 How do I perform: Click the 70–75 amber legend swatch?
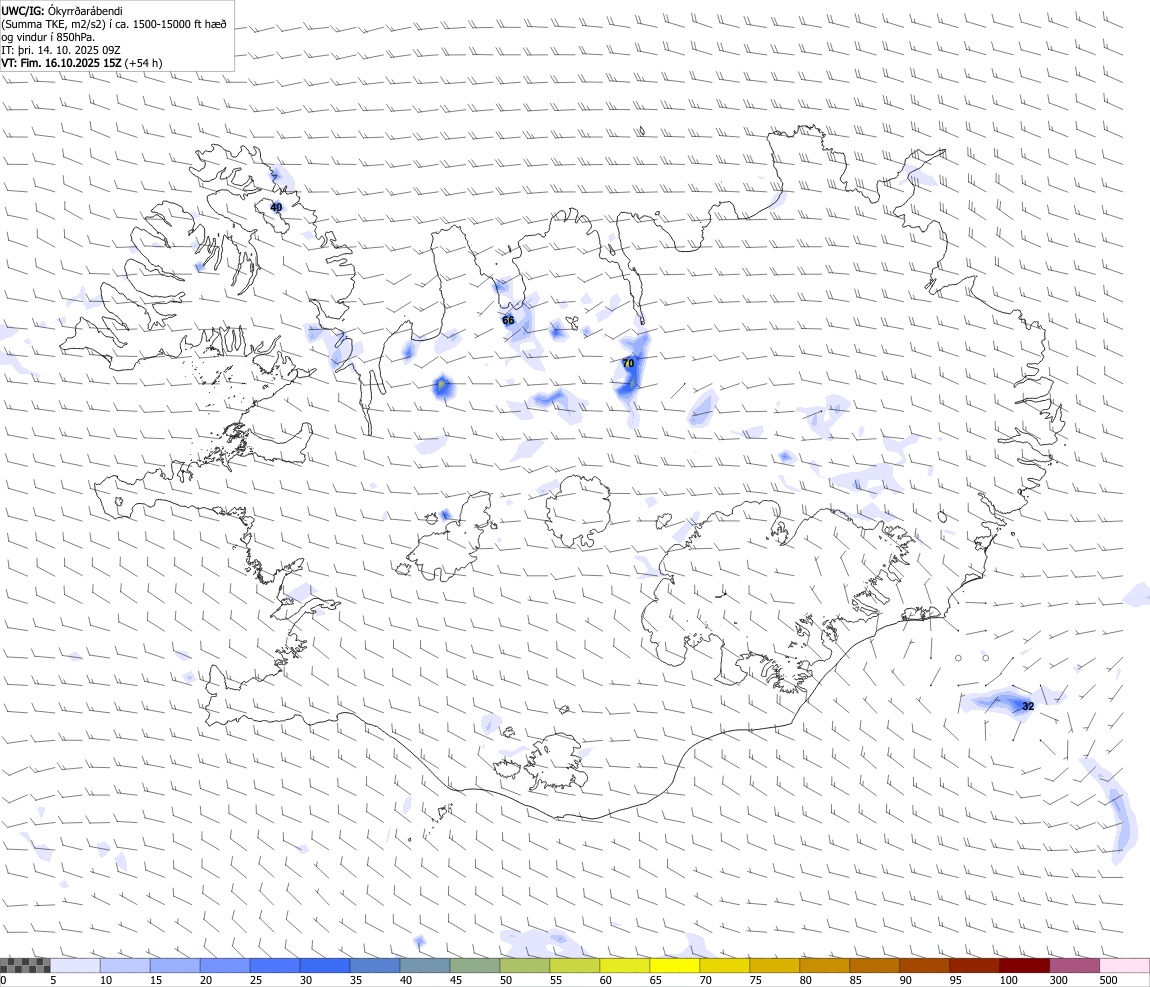725,965
